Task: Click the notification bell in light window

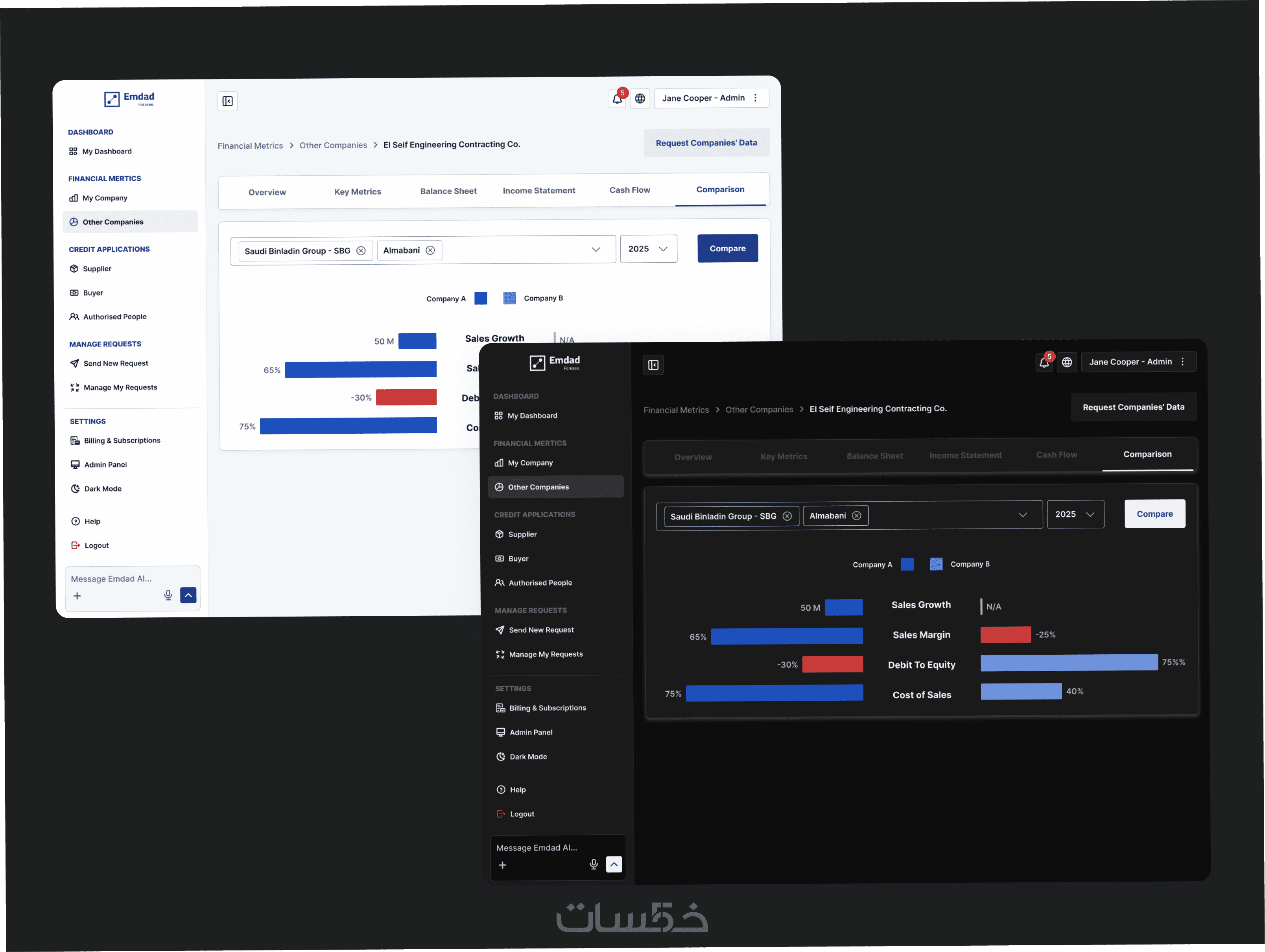Action: pos(617,99)
